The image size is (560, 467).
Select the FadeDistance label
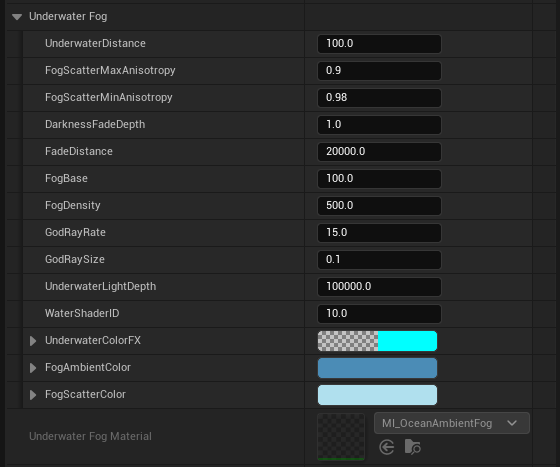point(79,151)
